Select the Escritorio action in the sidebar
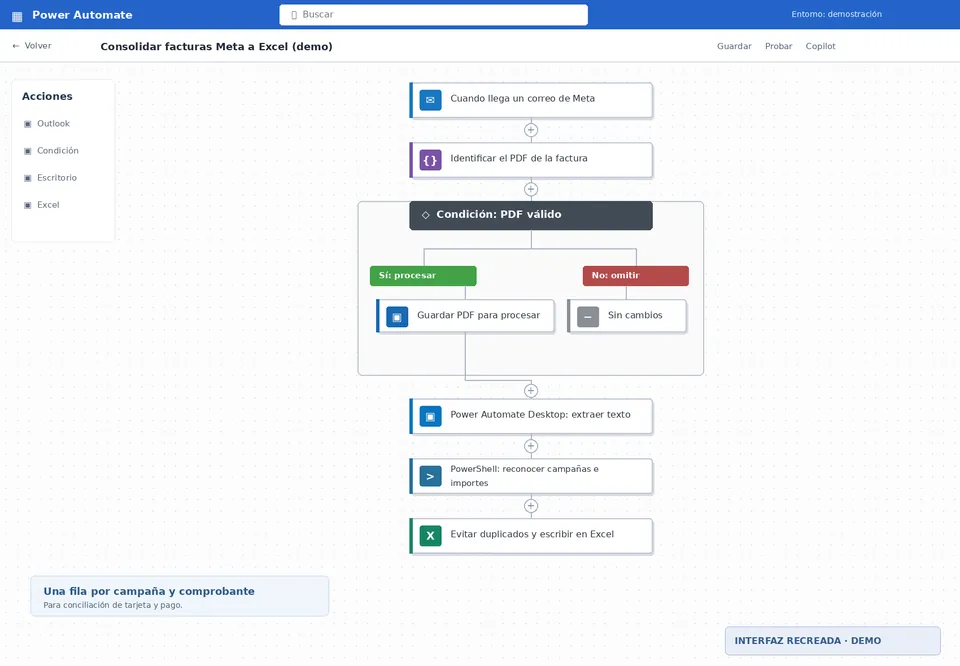 50,178
